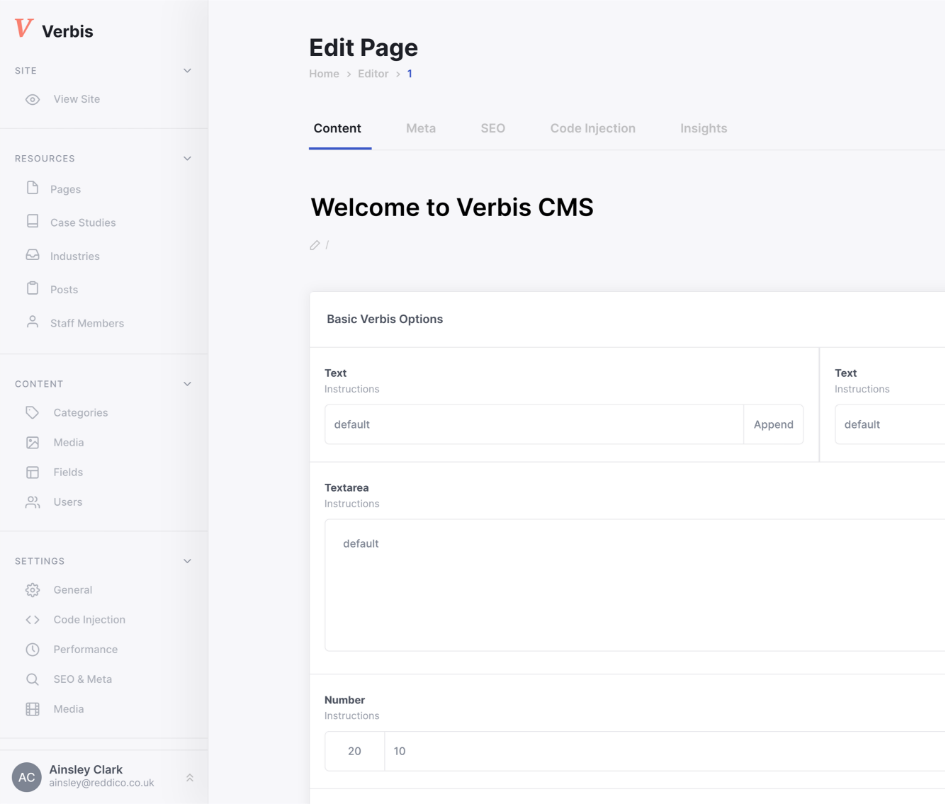Click the Industries inbox icon

(x=33, y=255)
